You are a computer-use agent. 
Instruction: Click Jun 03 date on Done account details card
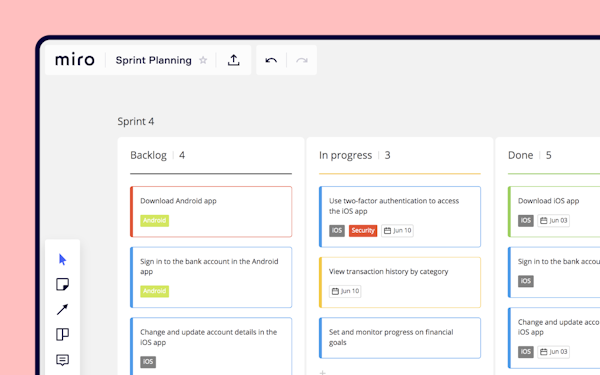coord(554,352)
